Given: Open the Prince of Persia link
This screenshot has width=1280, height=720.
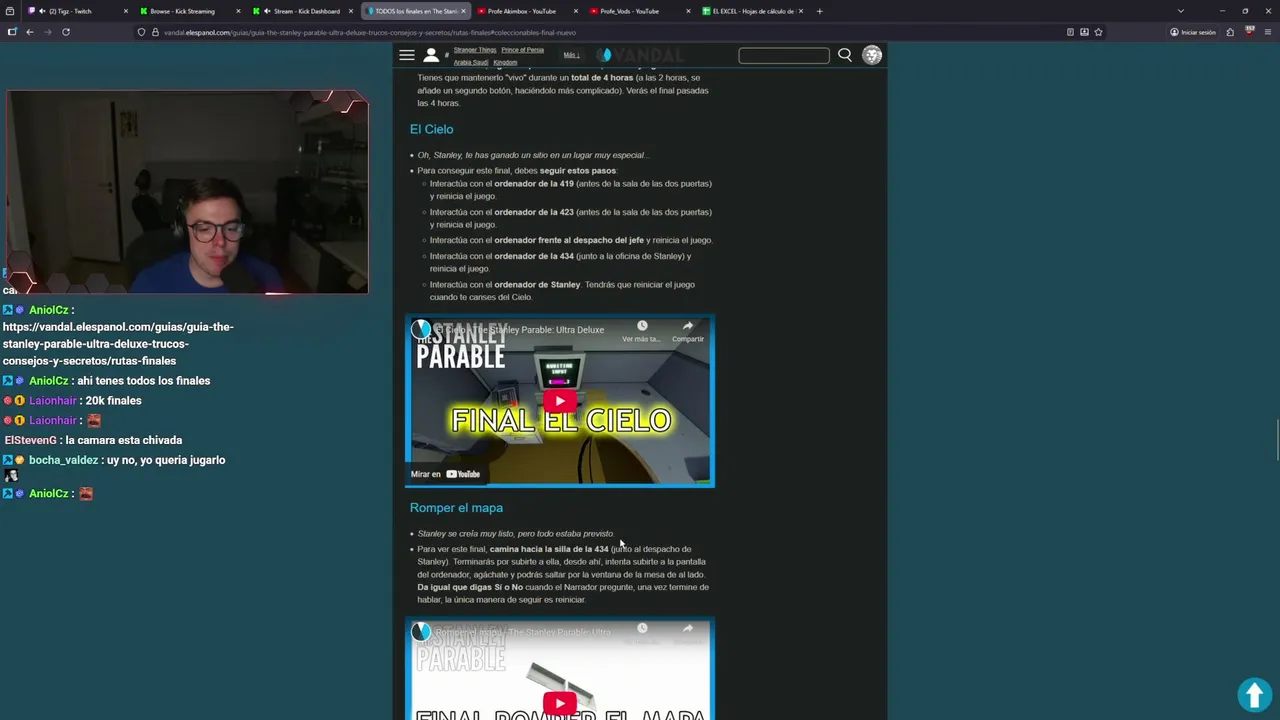Looking at the screenshot, I should click(523, 50).
